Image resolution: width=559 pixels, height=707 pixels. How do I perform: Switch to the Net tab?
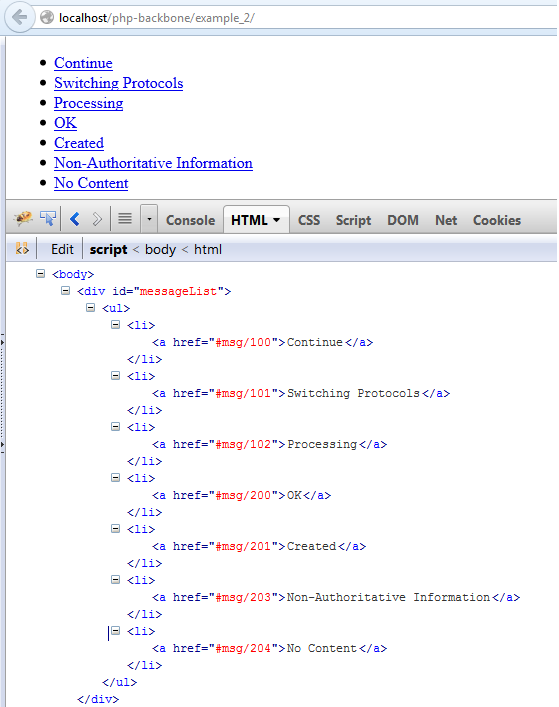pos(446,220)
